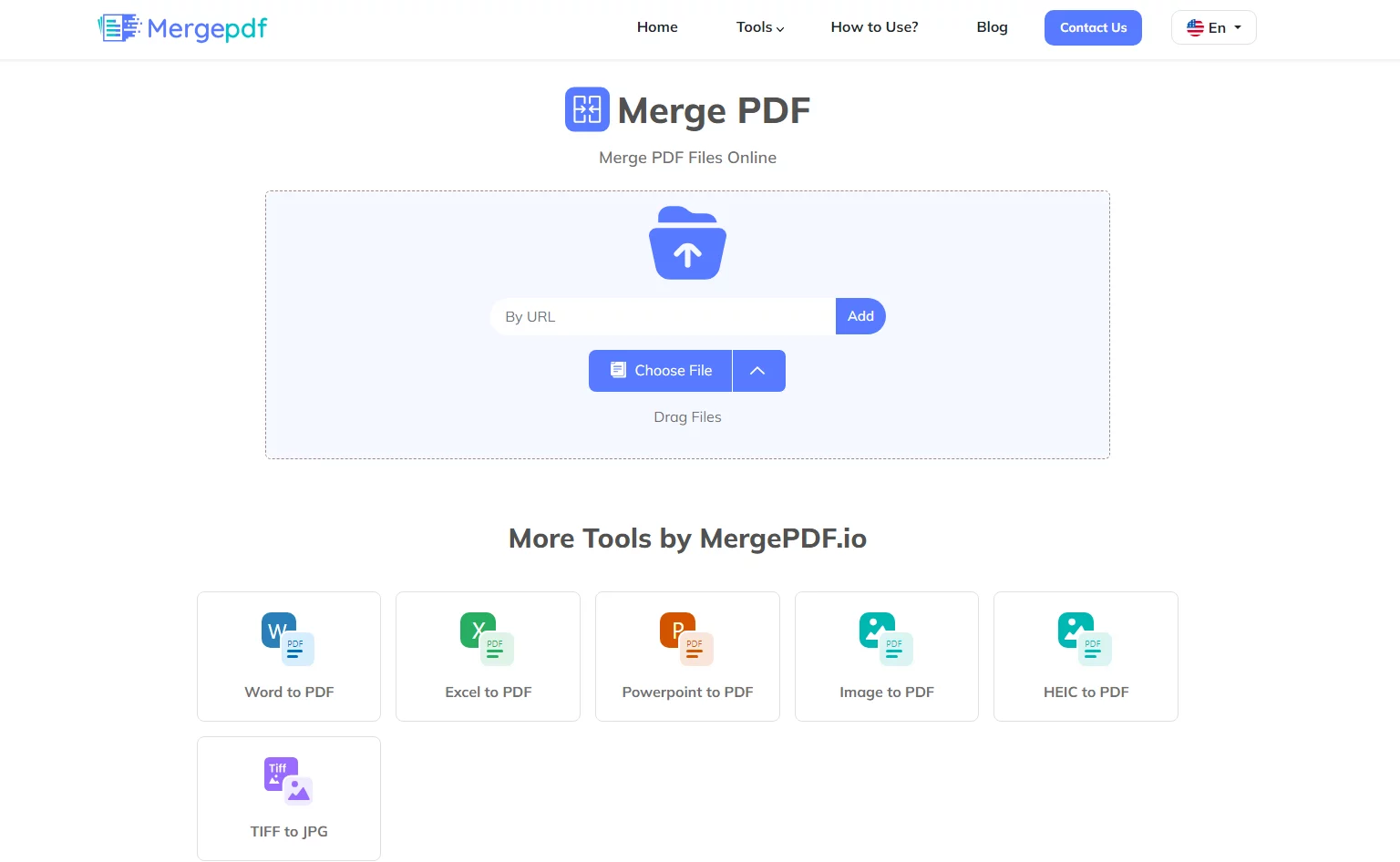Expand the Tools dropdown menu
The height and width of the screenshot is (862, 1400).
tap(759, 27)
